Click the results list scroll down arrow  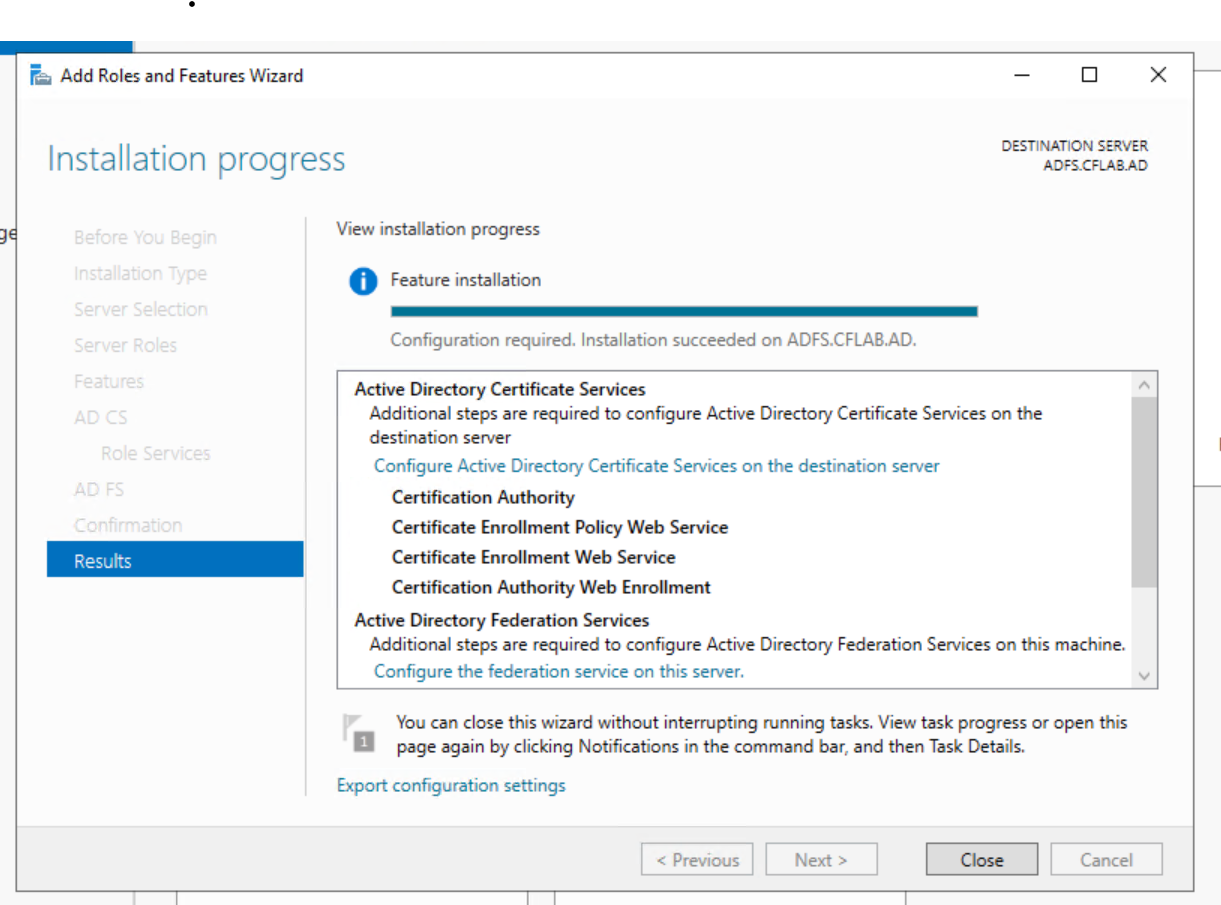[1145, 676]
